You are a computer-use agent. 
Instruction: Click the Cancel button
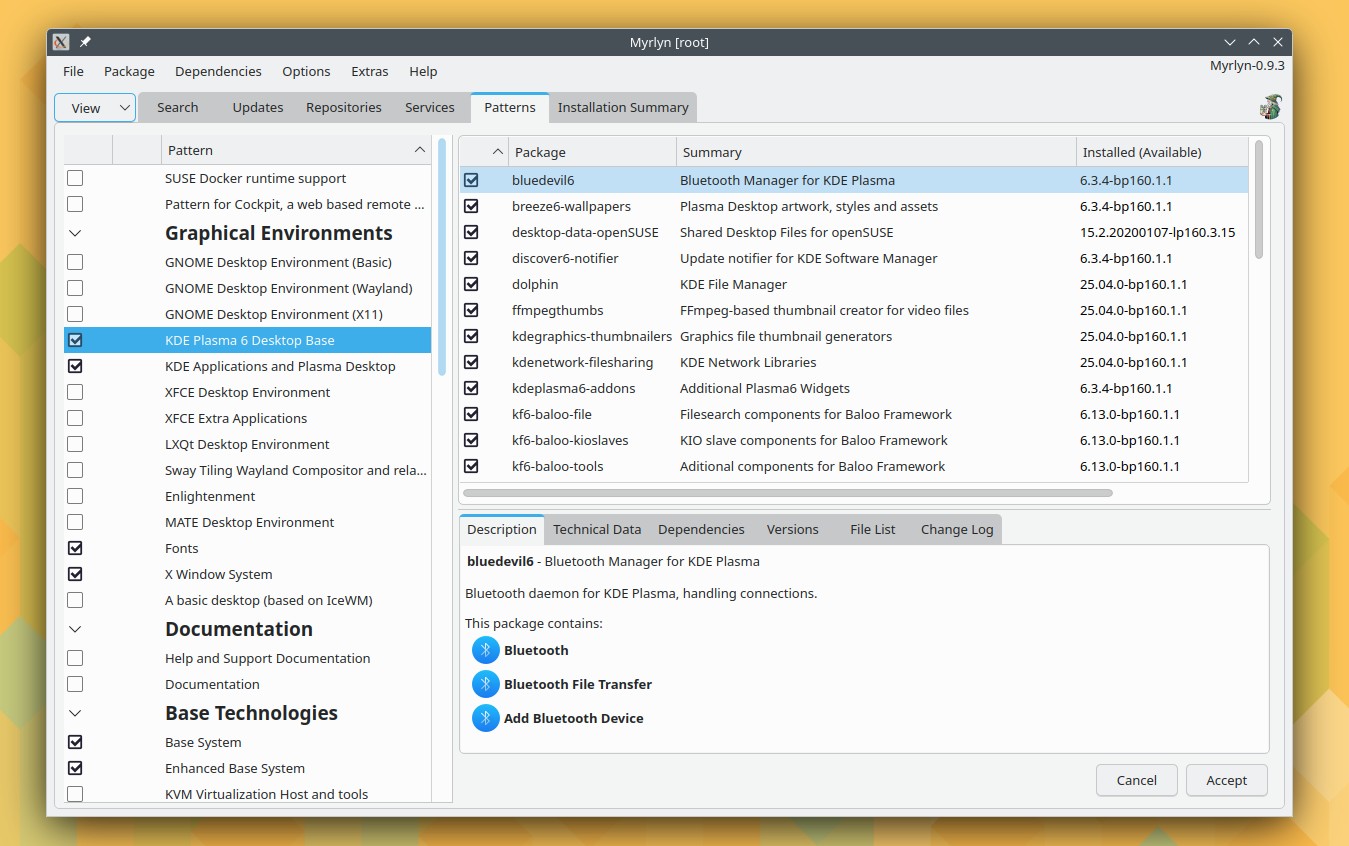[x=1136, y=780]
